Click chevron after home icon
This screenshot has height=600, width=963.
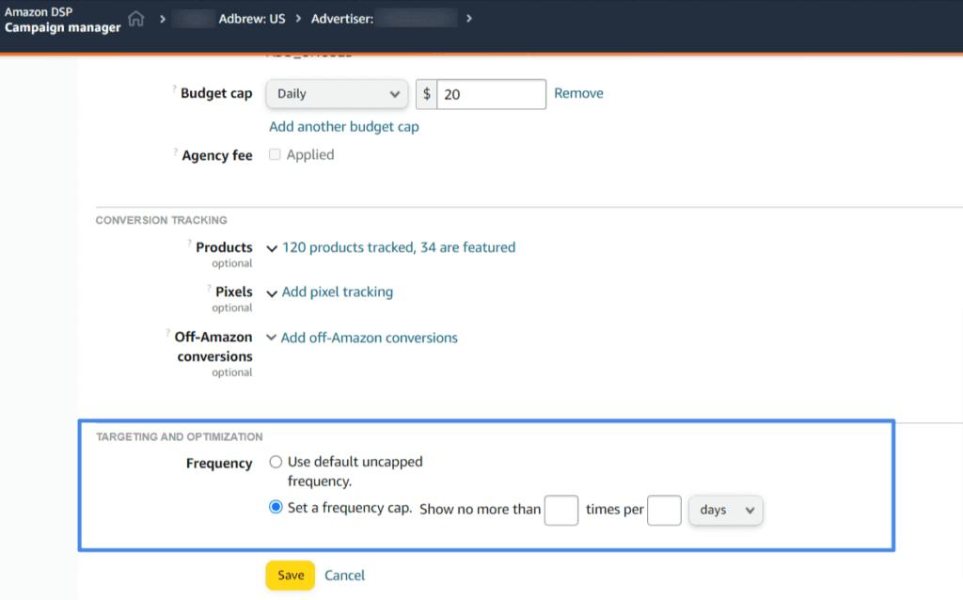163,19
